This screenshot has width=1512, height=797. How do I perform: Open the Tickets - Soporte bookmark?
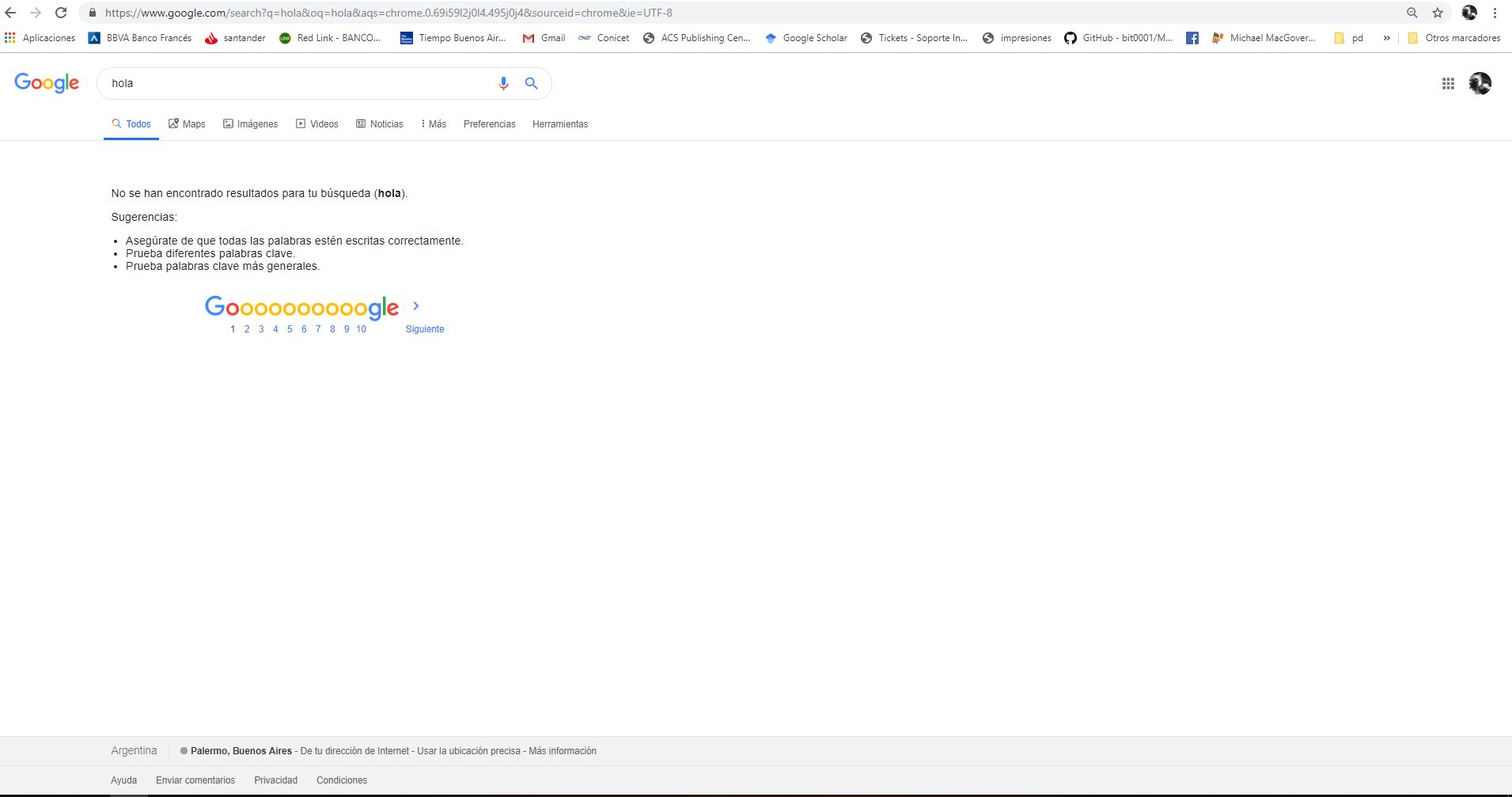coord(914,38)
